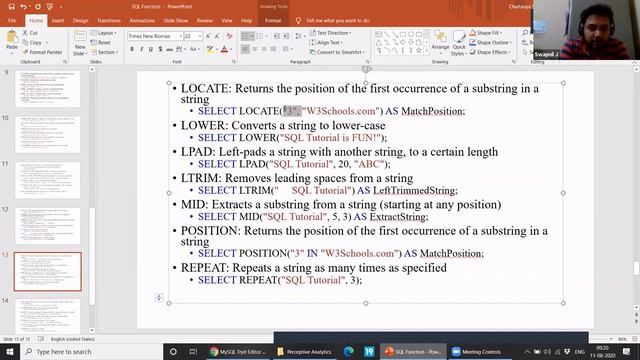
Task: Select slide 10 thumbnail
Action: coord(48,134)
